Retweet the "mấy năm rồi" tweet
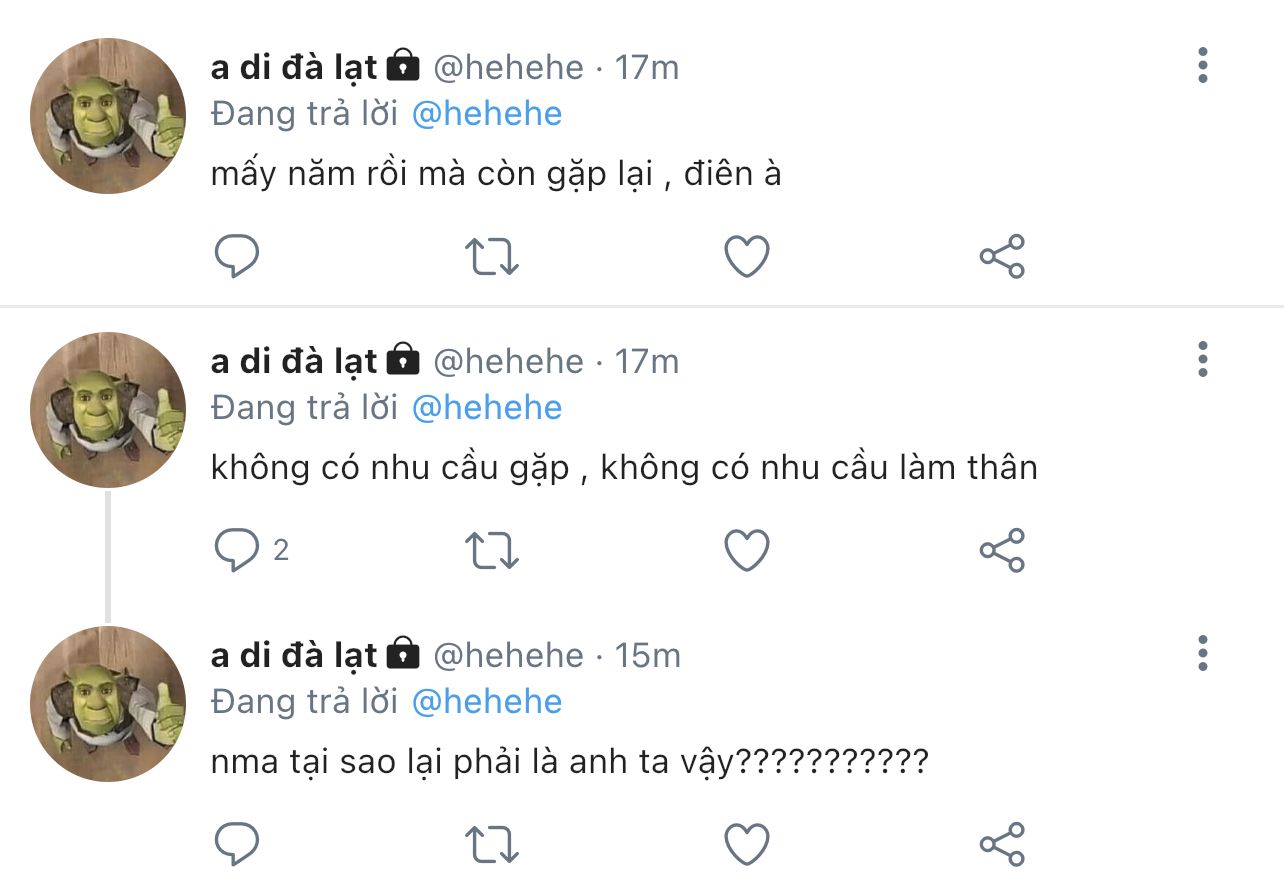Screen dimensions: 1284x888 492,257
